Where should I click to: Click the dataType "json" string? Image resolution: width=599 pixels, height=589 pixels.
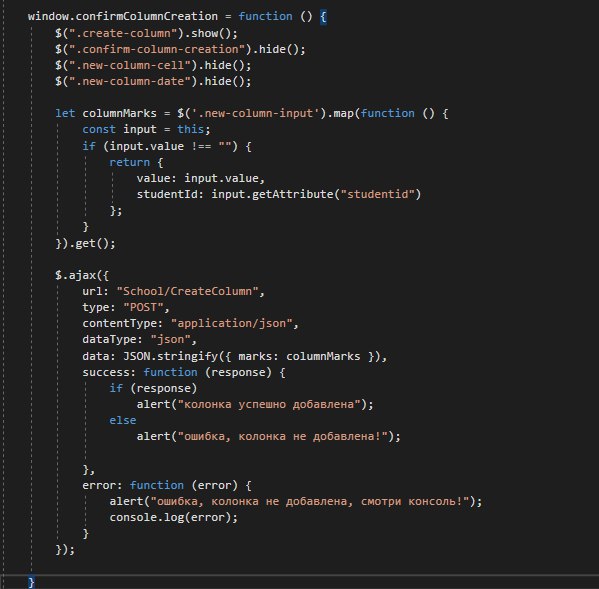click(170, 340)
